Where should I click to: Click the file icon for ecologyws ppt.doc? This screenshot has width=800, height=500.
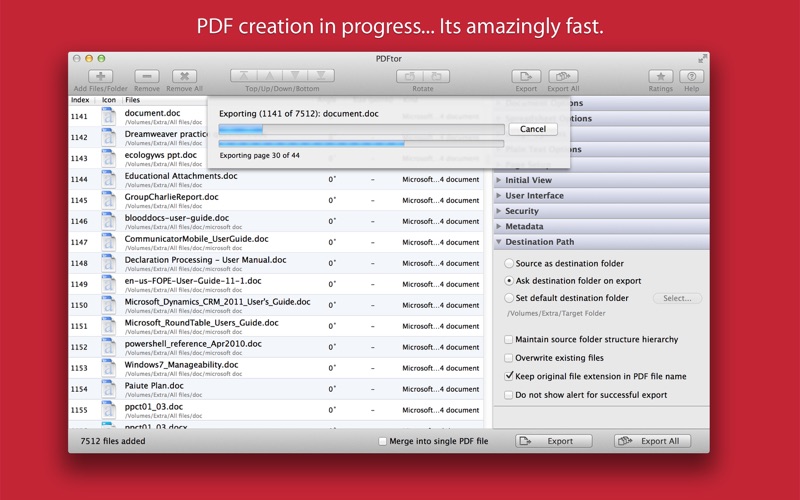click(x=108, y=158)
